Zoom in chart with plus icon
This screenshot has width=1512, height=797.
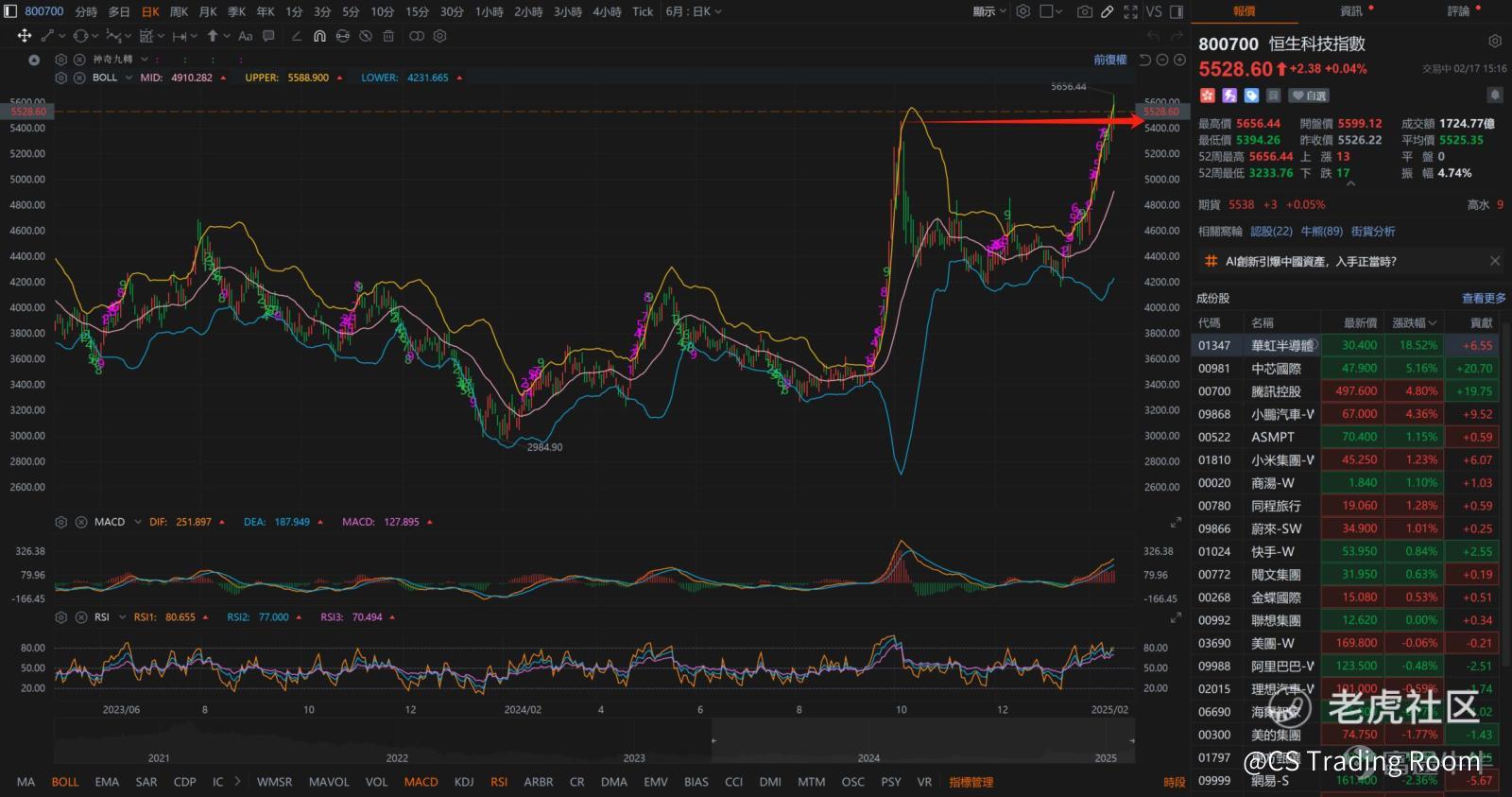pos(1179,60)
